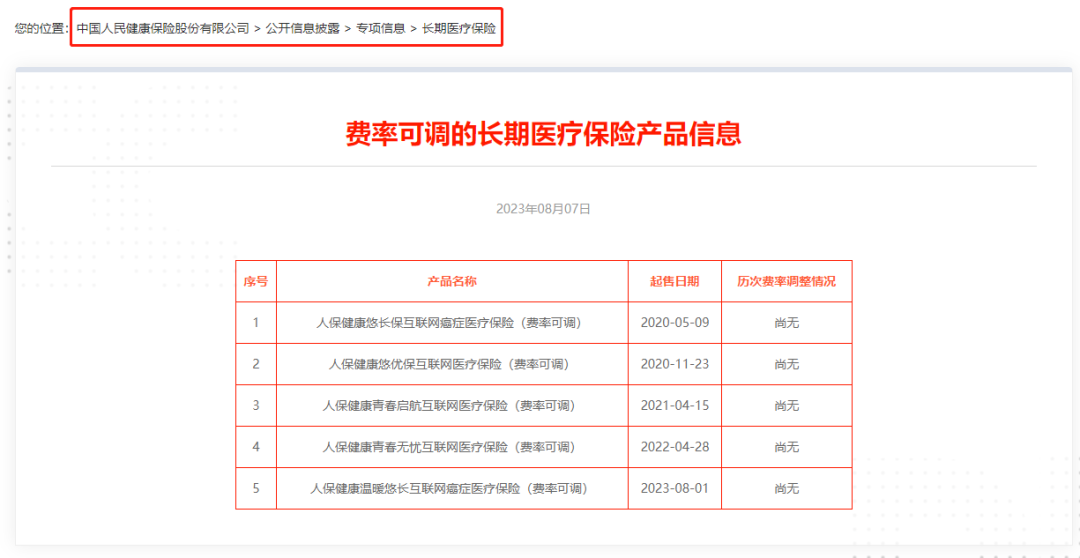Go to 公开信息披露 breadcrumb
Screen dimensions: 1080x558
303,29
